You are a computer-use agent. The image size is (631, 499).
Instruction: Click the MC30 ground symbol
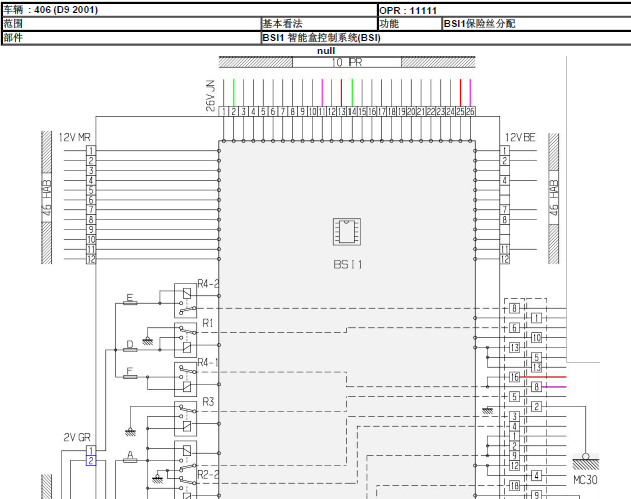[x=586, y=462]
